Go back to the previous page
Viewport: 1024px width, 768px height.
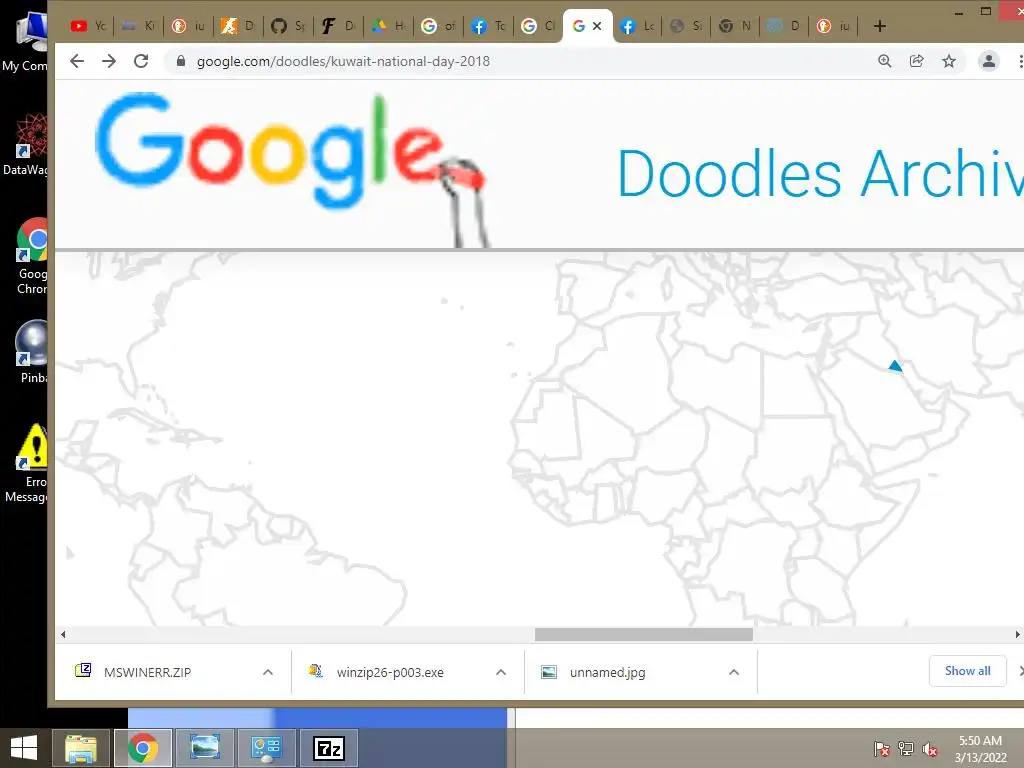[77, 61]
